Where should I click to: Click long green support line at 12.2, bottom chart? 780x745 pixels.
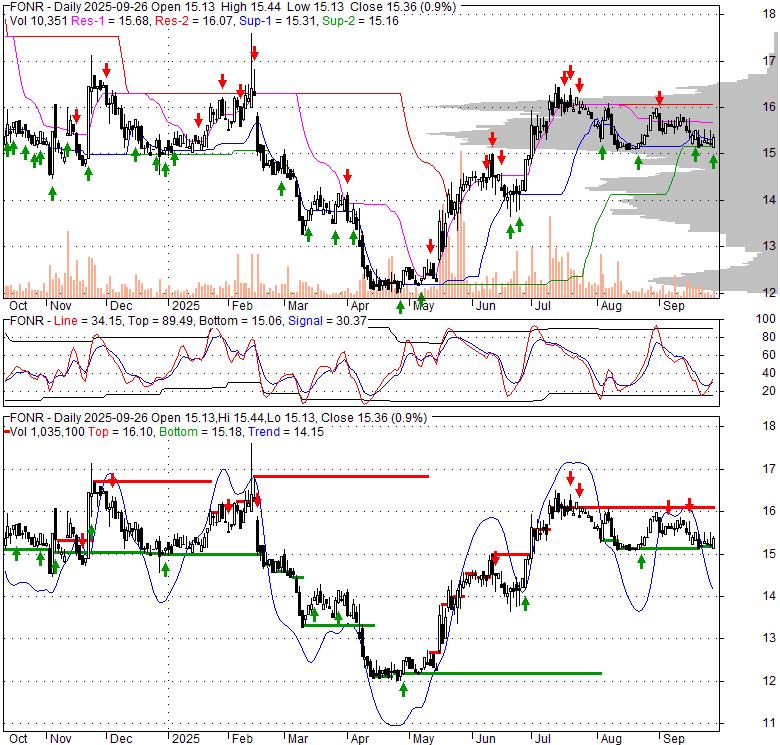(x=502, y=673)
